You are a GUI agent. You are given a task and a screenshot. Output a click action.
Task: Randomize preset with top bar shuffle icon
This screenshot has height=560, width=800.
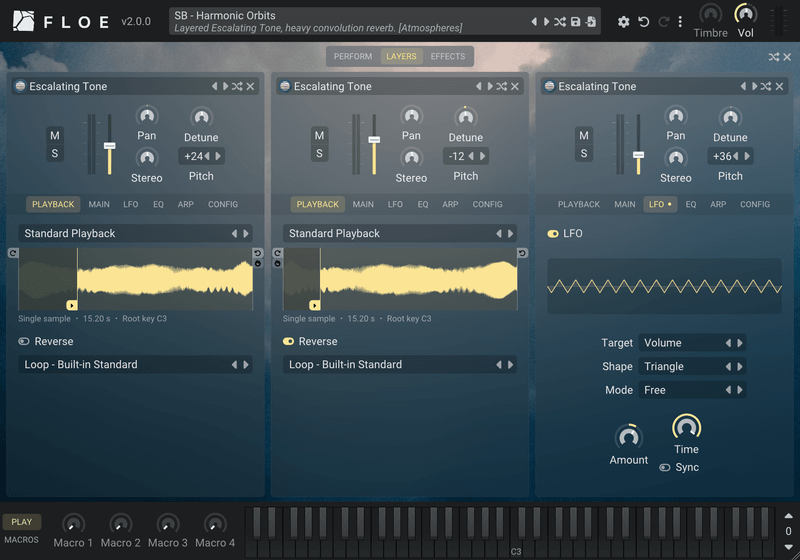click(560, 22)
